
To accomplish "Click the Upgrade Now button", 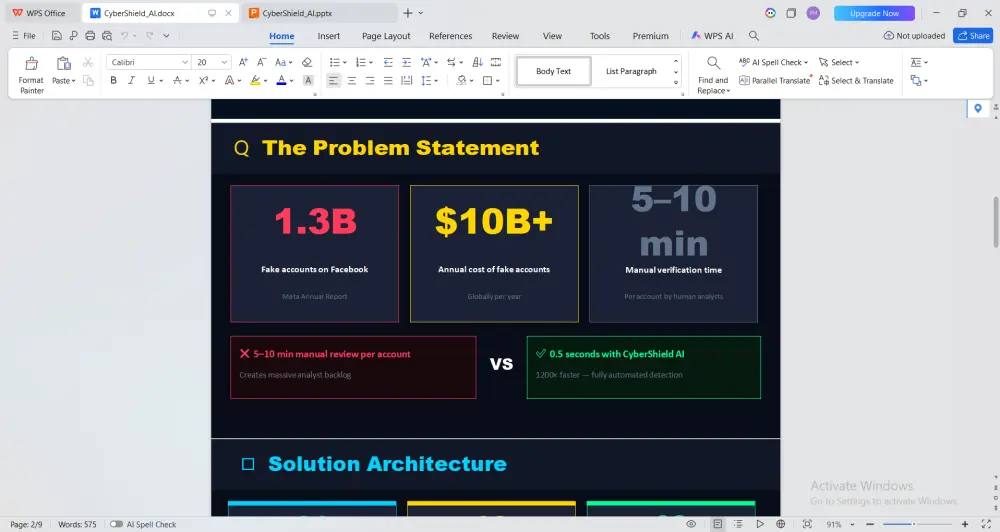I will 874,13.
